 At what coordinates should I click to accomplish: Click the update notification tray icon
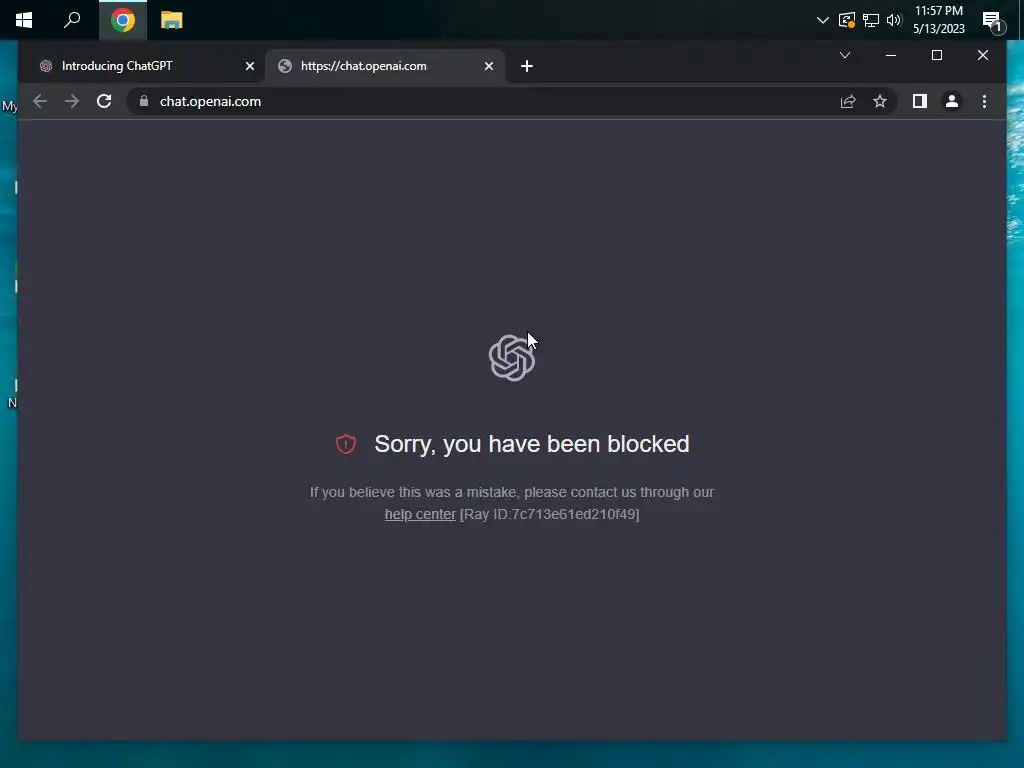tap(847, 20)
